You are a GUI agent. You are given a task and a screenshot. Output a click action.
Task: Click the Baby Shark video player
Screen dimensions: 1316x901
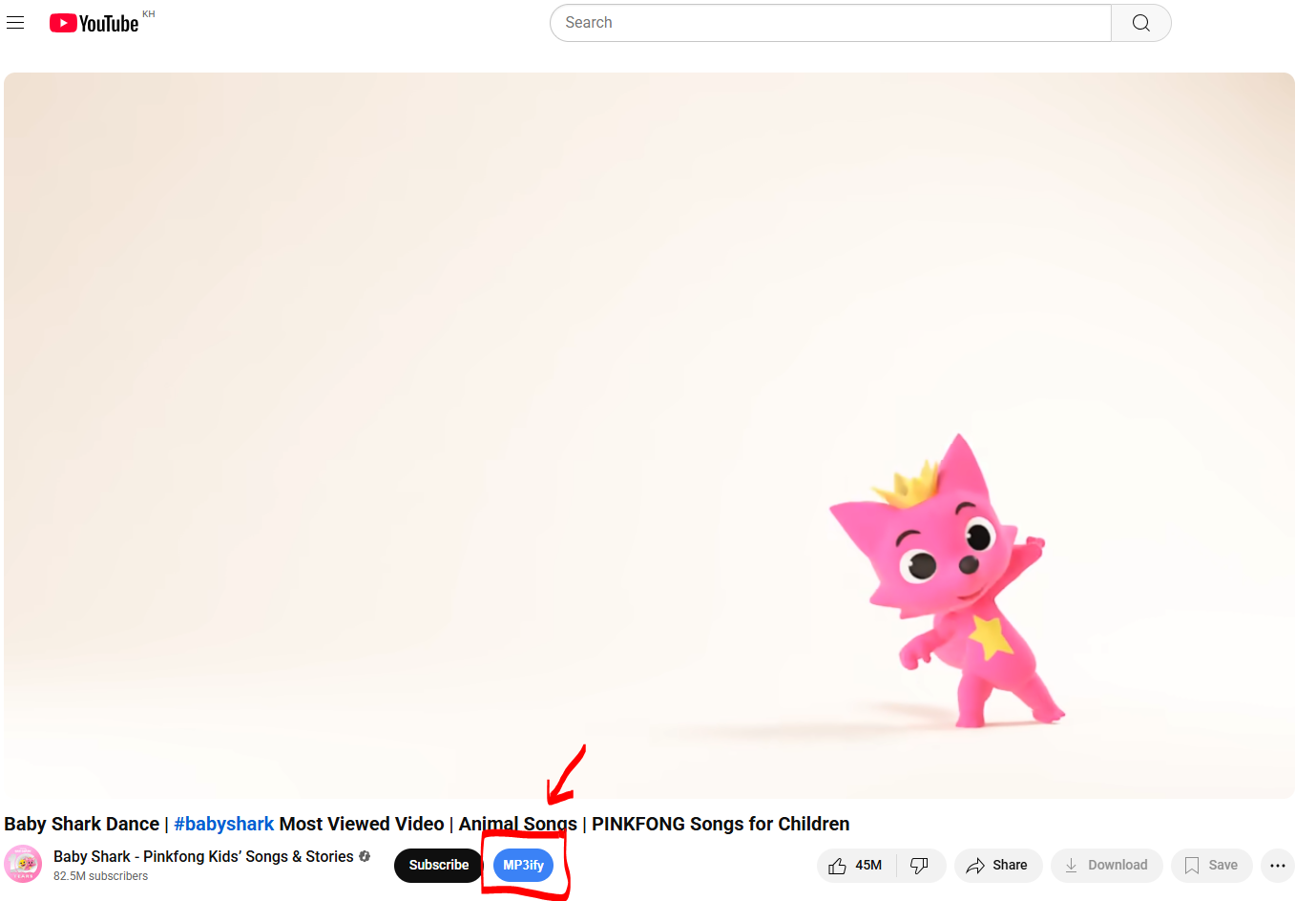(649, 435)
